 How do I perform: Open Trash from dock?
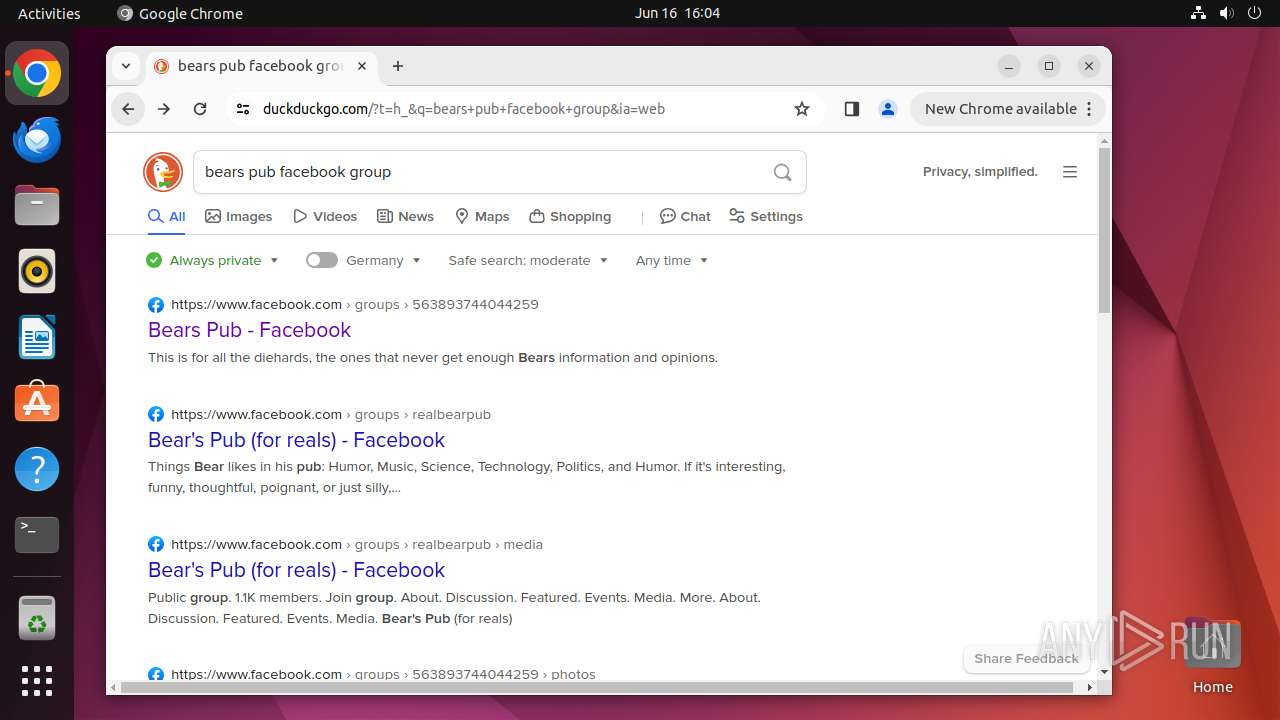point(37,619)
